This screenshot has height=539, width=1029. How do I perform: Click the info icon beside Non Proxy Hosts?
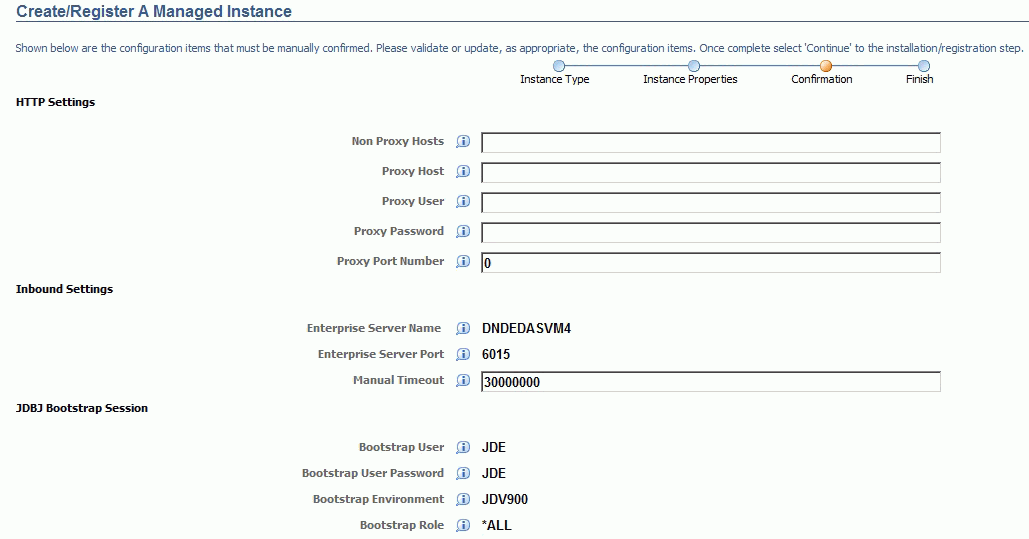pos(463,142)
